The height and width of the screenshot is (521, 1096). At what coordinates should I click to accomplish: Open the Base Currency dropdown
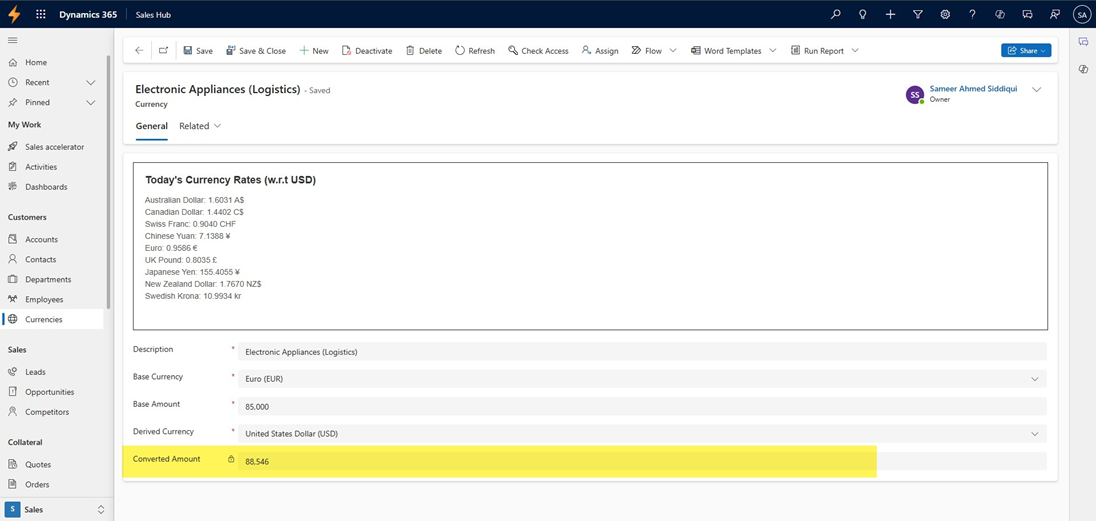(x=642, y=379)
